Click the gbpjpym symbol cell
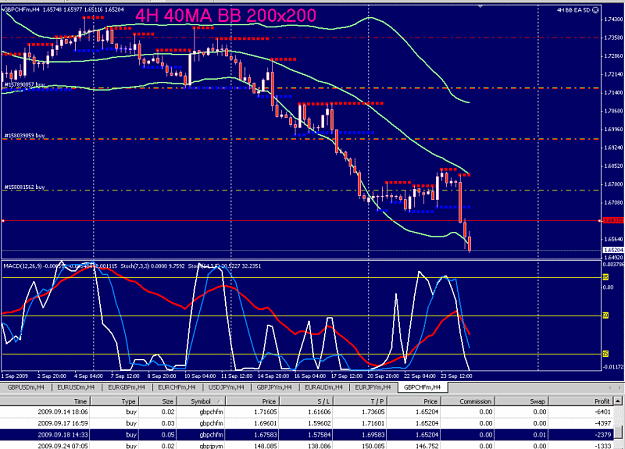Screen dimensions: 625x449 click(x=211, y=446)
